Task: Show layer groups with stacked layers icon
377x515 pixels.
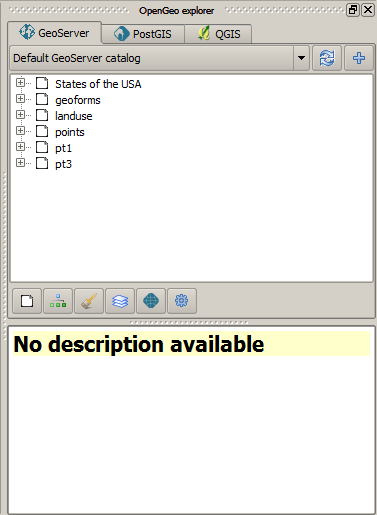Action: (120, 301)
